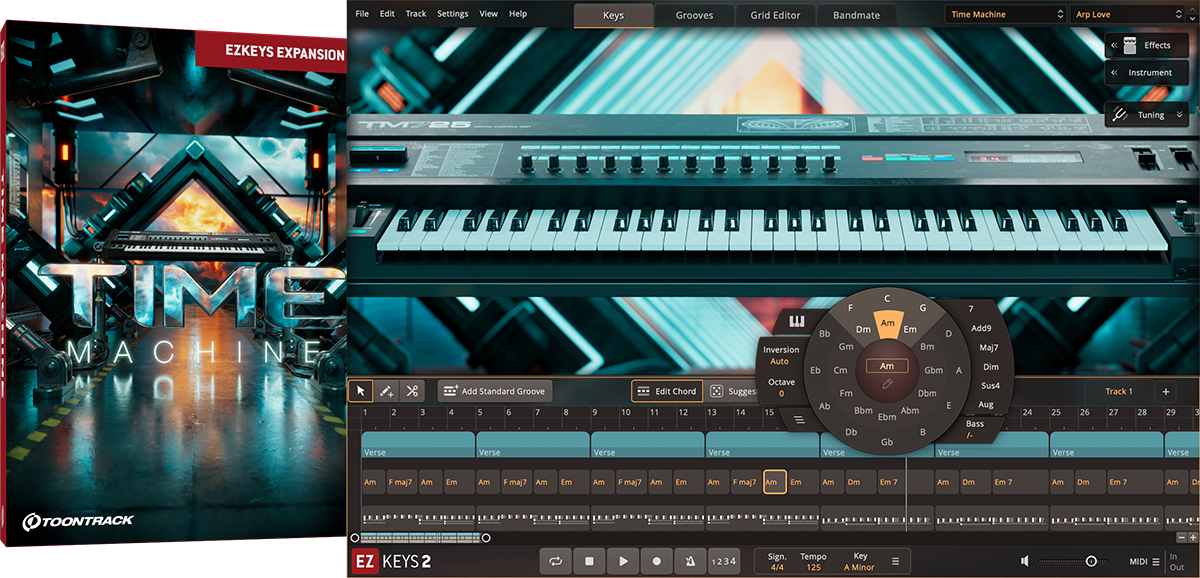Click the Record button
Image resolution: width=1200 pixels, height=578 pixels.
pos(657,561)
